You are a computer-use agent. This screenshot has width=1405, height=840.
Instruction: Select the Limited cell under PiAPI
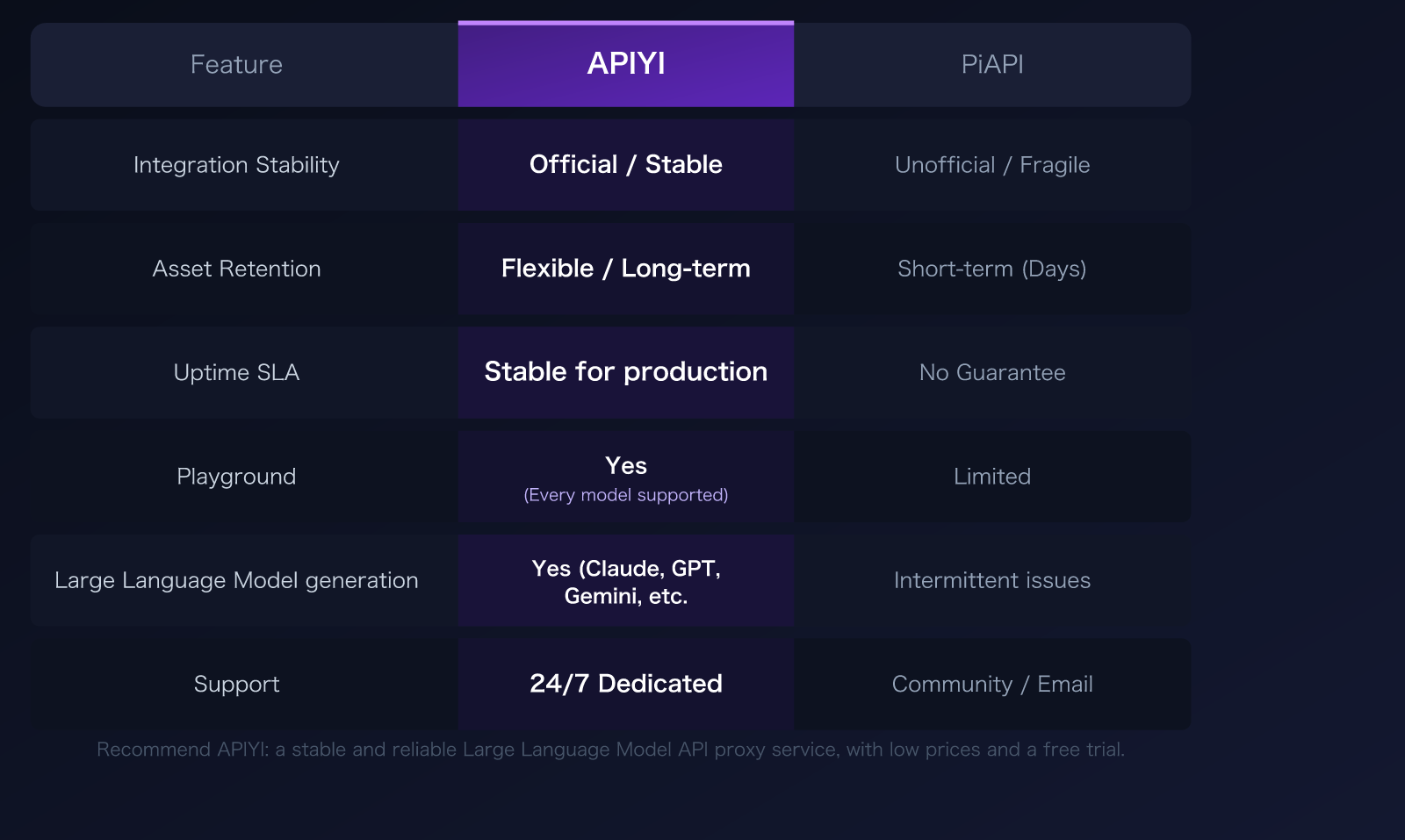click(991, 476)
